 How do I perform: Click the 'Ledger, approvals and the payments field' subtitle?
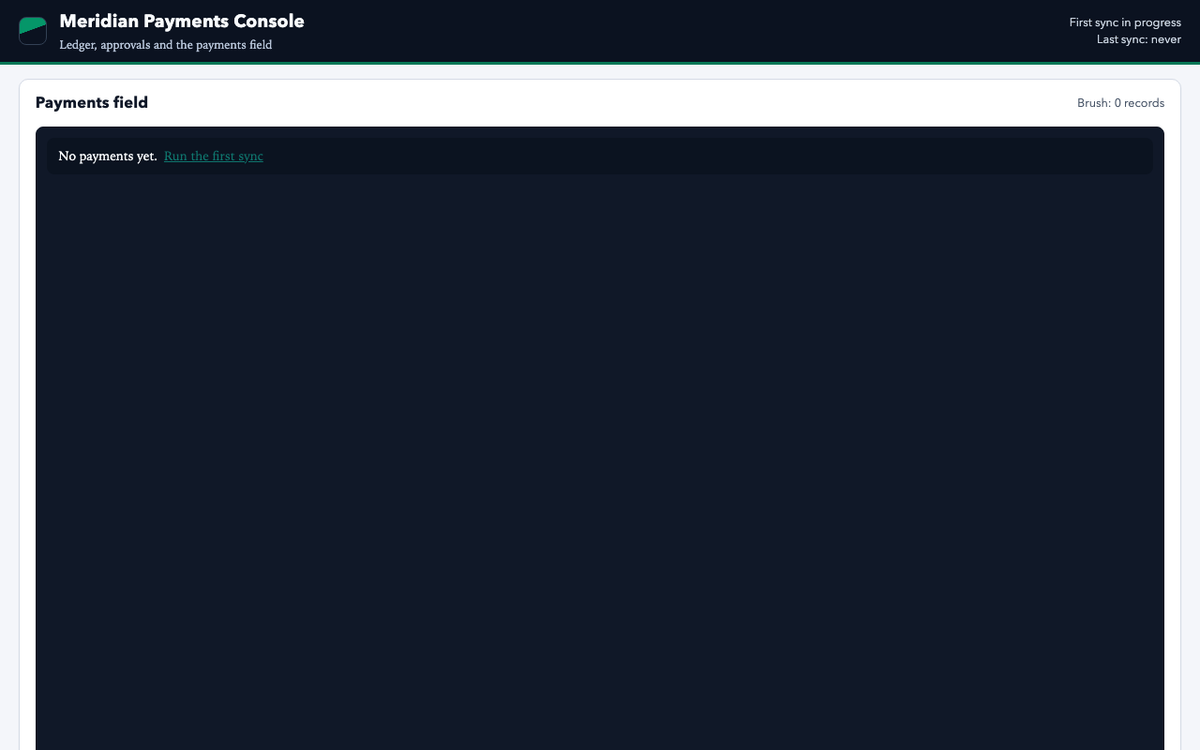[166, 45]
